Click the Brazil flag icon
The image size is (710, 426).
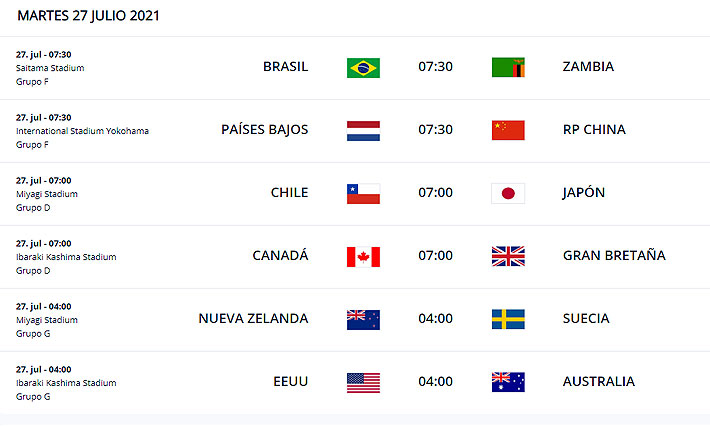pyautogui.click(x=362, y=67)
